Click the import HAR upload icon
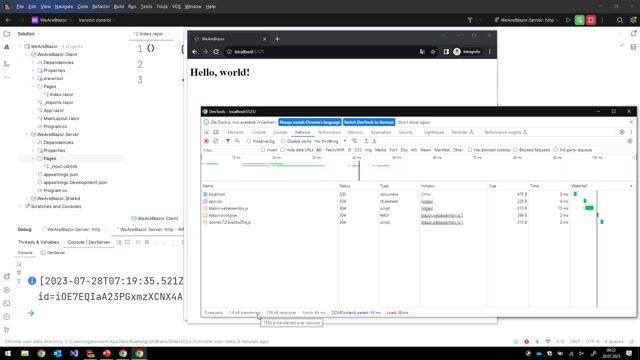The height and width of the screenshot is (360, 640). click(x=366, y=141)
